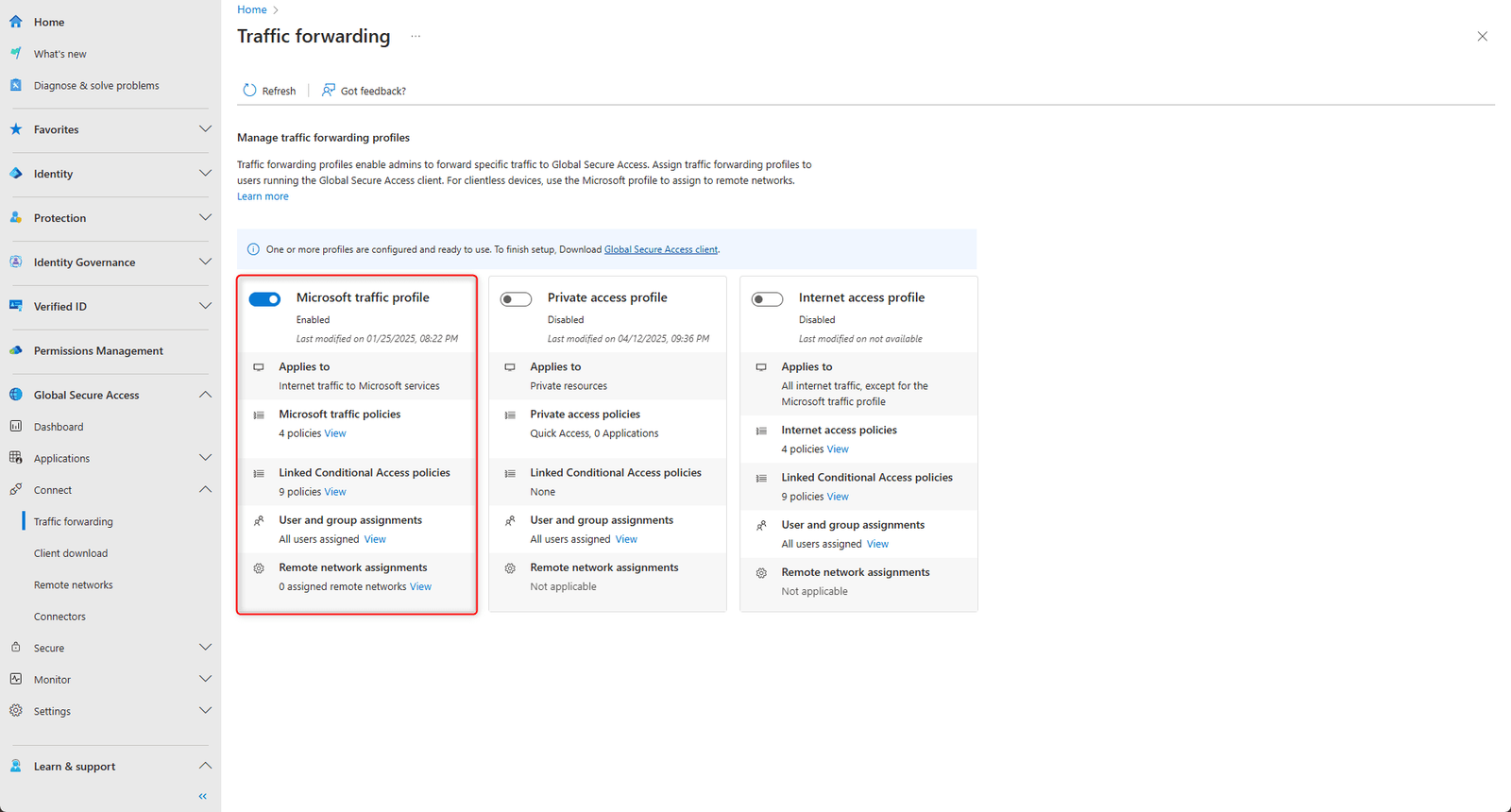Click the Diagnose & solve problems icon

coord(16,85)
